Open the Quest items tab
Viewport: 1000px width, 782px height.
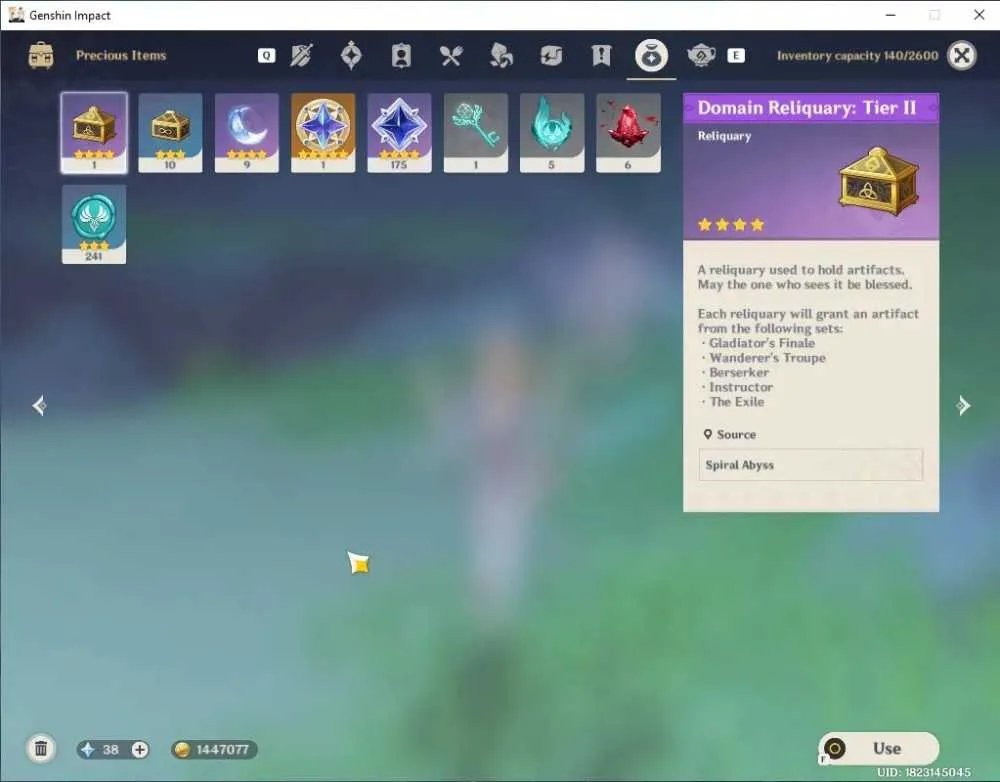601,56
